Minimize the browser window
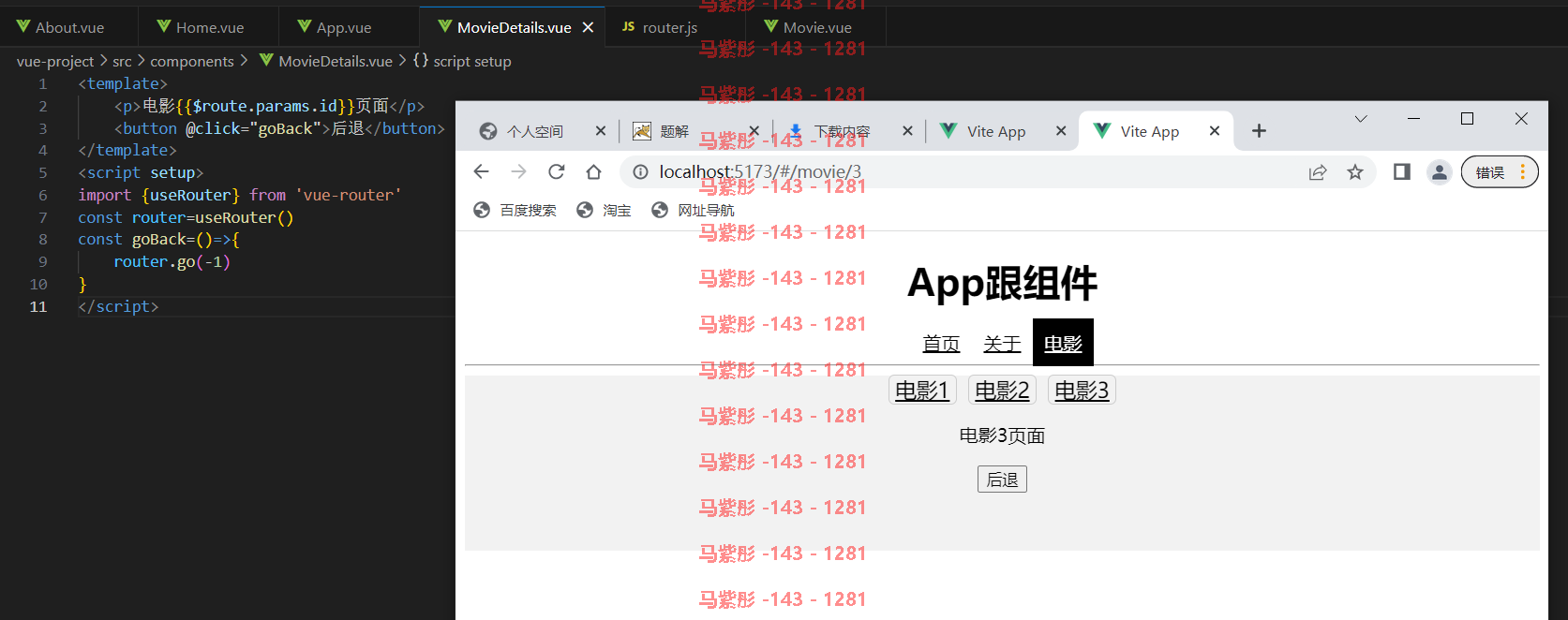Image resolution: width=1568 pixels, height=620 pixels. 1414,119
